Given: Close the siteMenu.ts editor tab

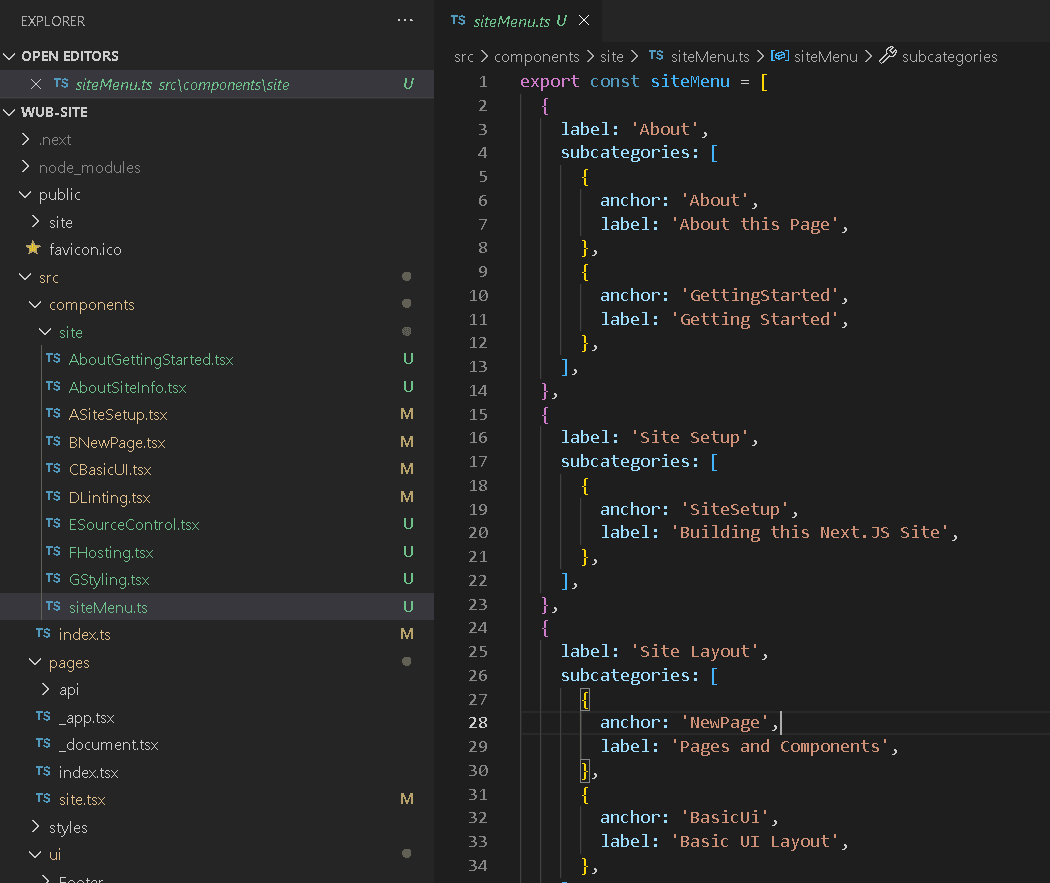Looking at the screenshot, I should point(584,20).
